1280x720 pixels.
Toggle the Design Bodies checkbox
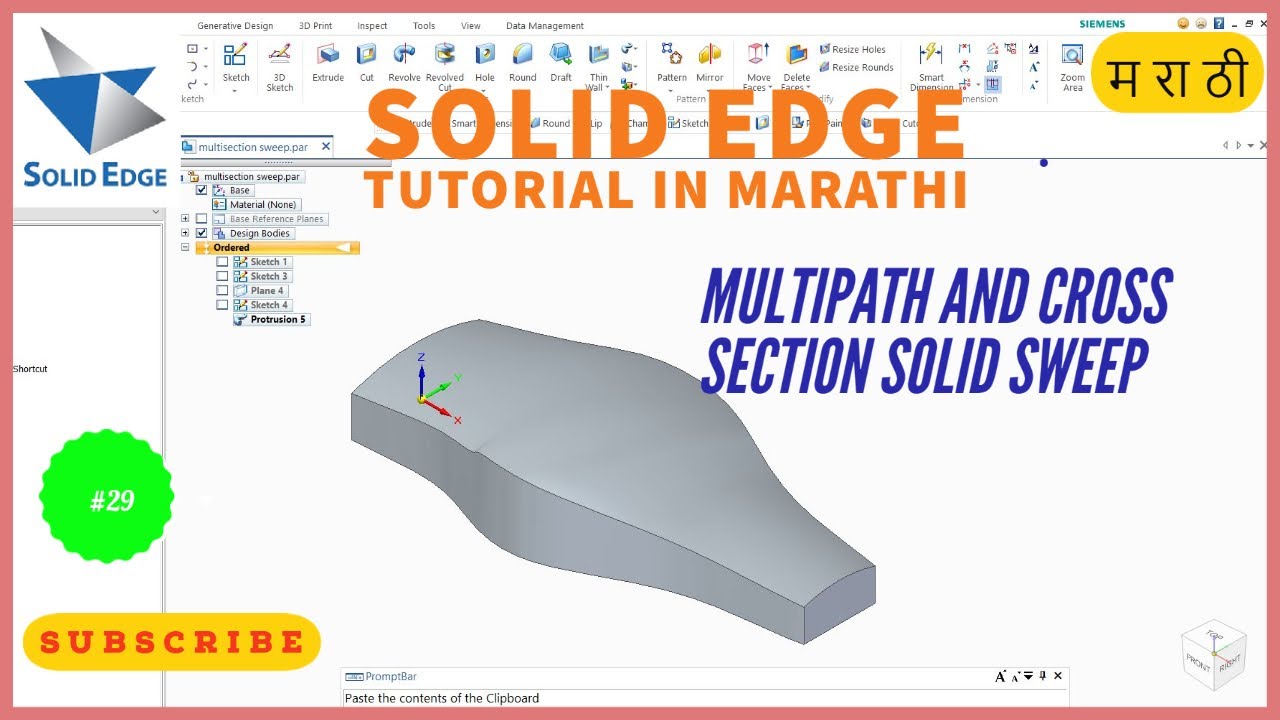tap(202, 233)
